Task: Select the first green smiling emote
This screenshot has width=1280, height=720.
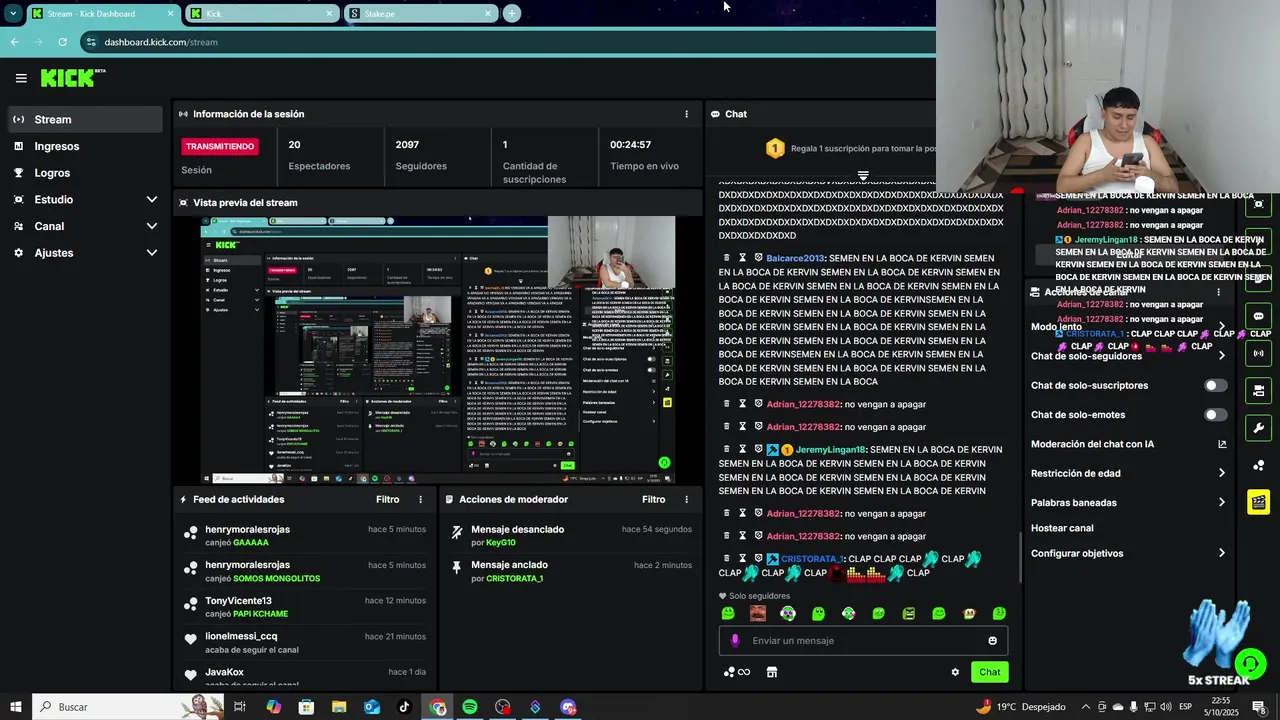Action: (x=728, y=613)
